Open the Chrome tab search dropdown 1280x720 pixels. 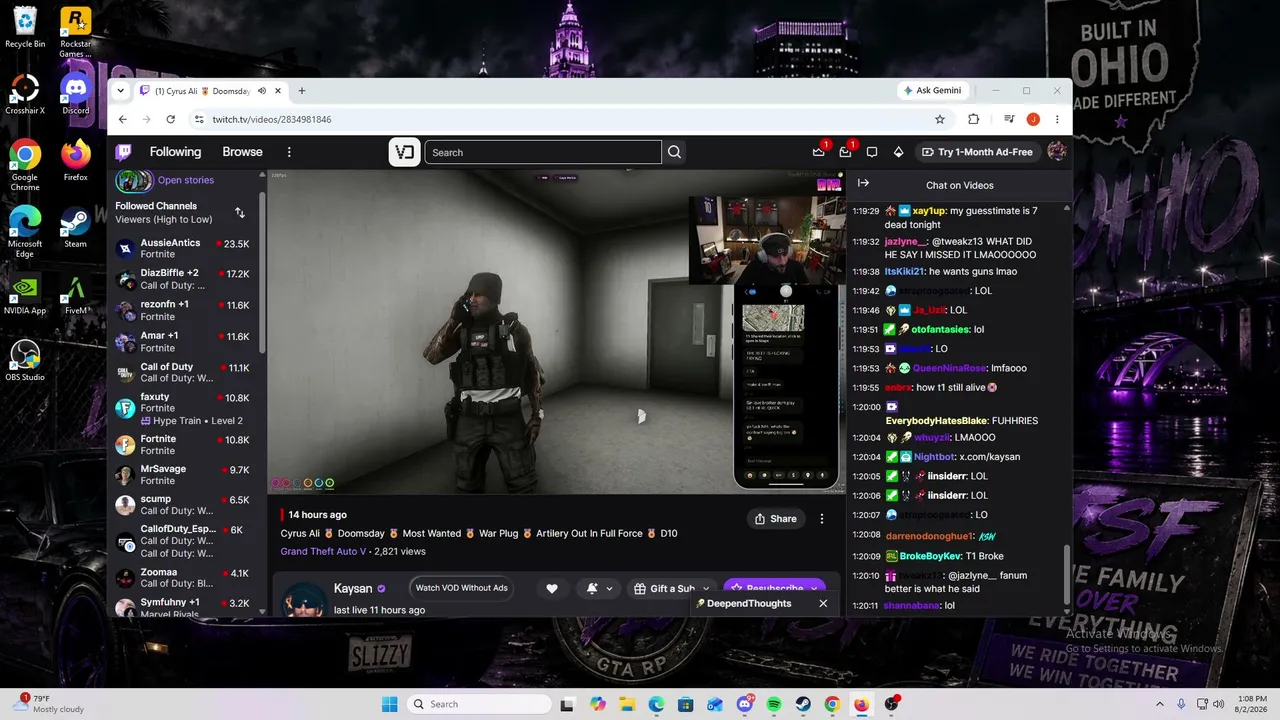pyautogui.click(x=121, y=91)
